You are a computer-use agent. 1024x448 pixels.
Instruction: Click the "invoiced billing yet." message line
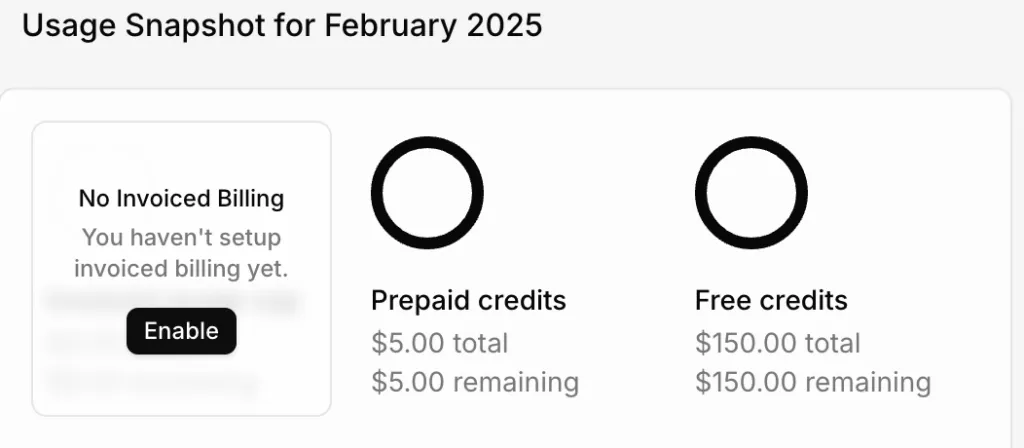click(x=181, y=268)
